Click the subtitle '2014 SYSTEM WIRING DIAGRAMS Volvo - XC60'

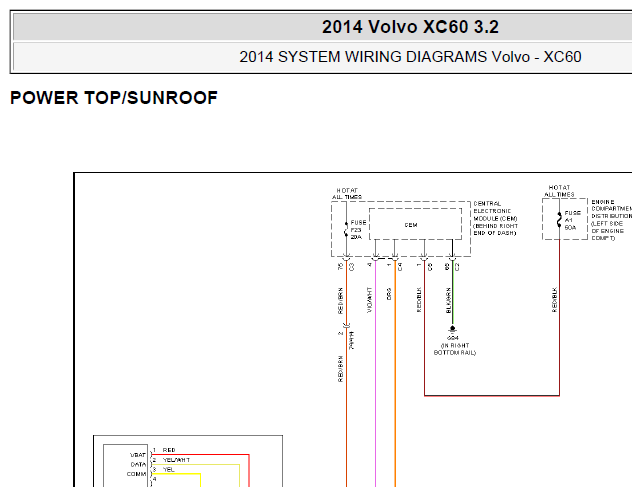click(x=410, y=57)
